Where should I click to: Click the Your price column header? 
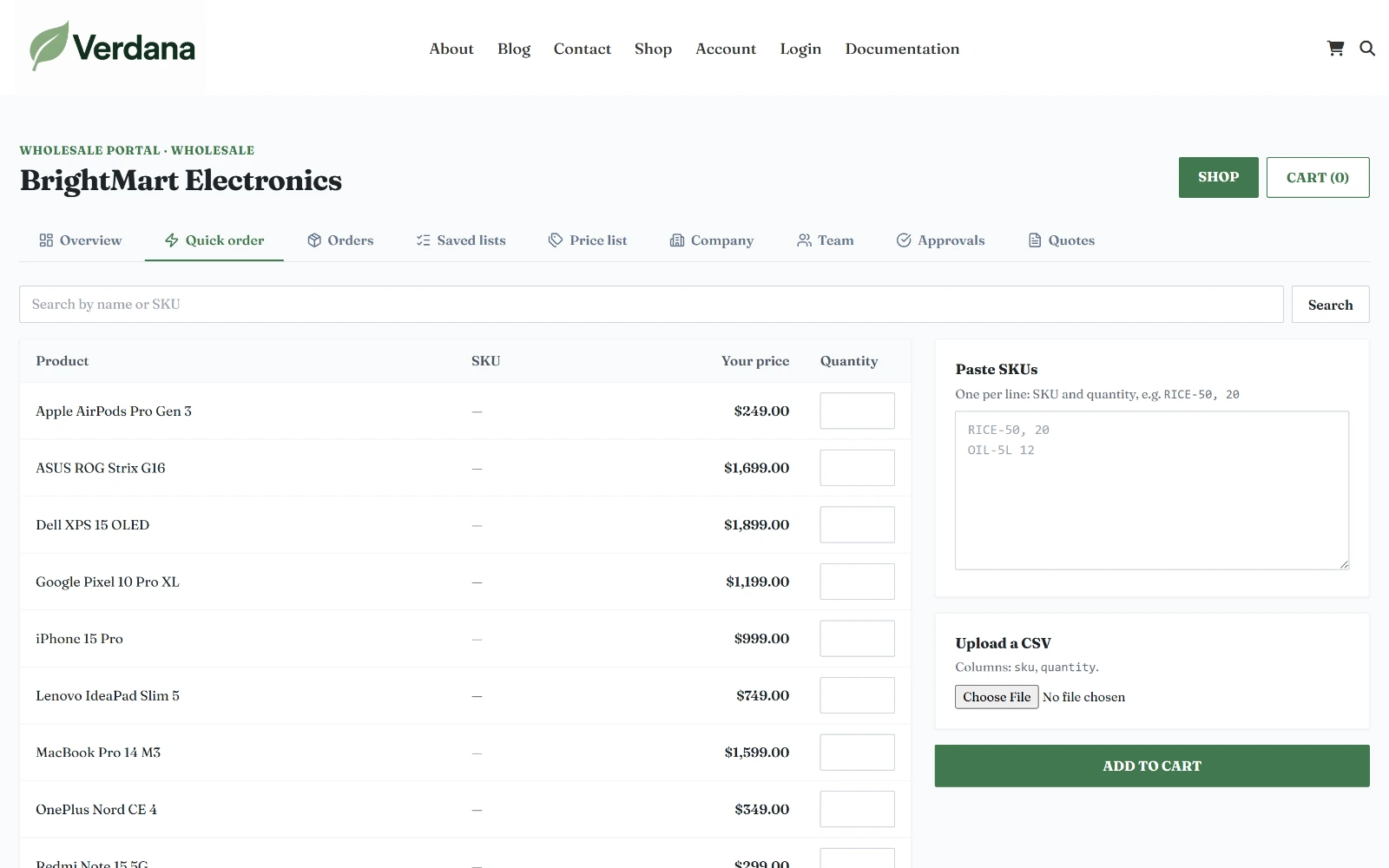pyautogui.click(x=755, y=361)
